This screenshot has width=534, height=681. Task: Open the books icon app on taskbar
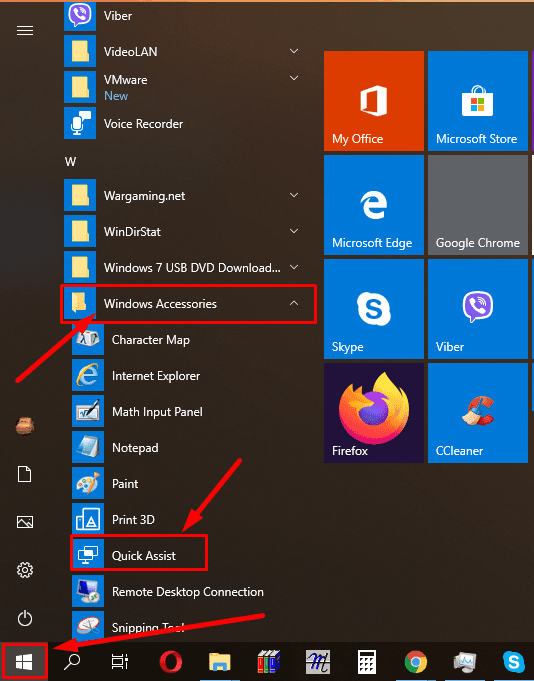(x=269, y=662)
